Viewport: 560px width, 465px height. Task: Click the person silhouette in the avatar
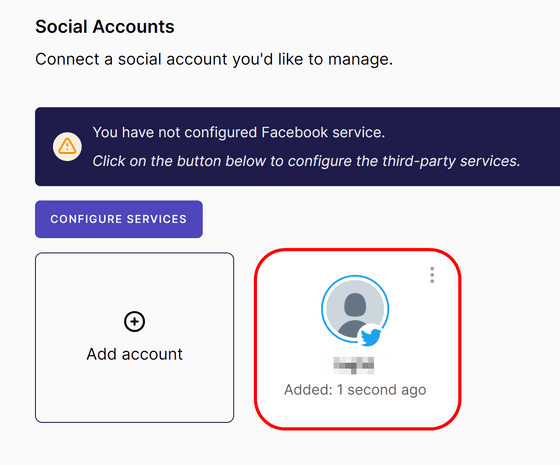(x=355, y=314)
